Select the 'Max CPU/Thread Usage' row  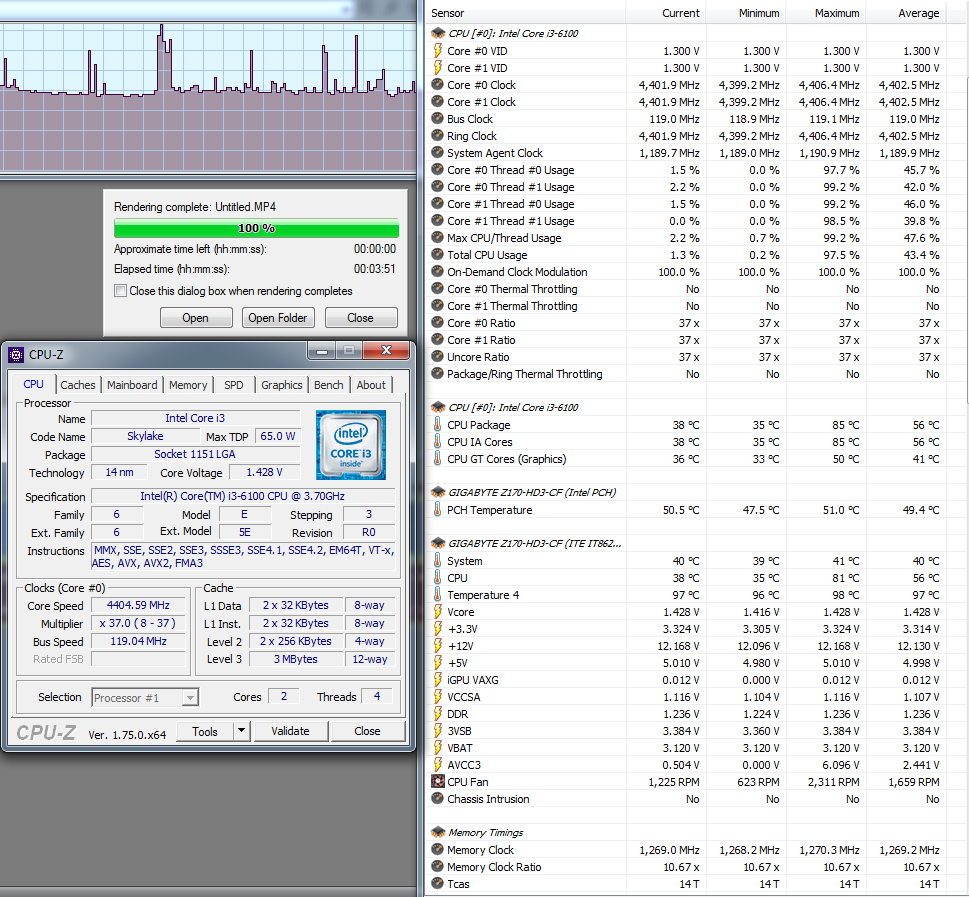point(686,238)
